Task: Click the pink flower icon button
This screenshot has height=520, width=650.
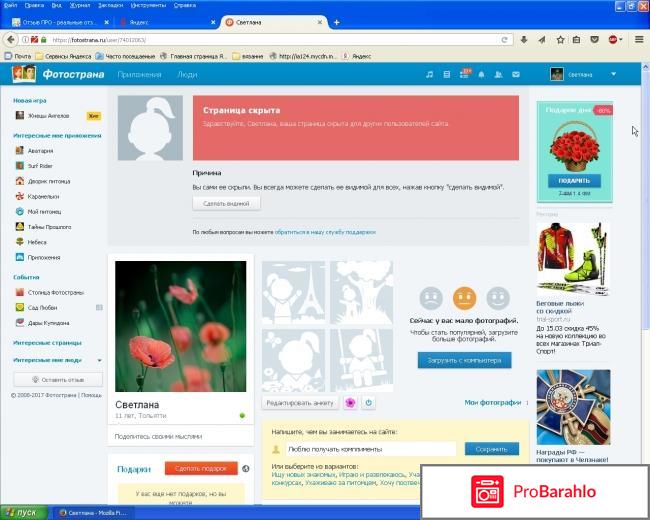Action: click(x=350, y=402)
